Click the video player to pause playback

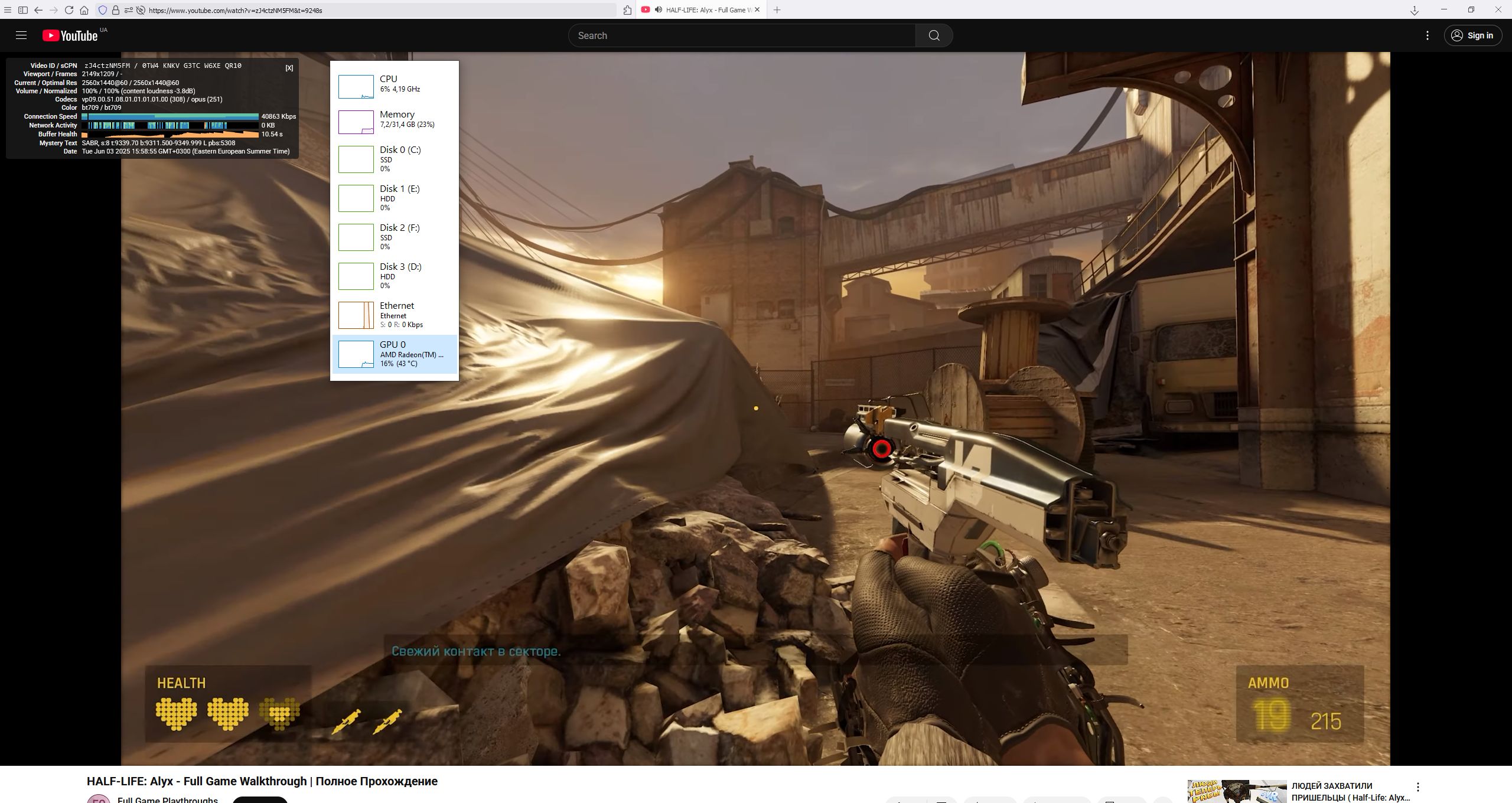tap(755, 409)
